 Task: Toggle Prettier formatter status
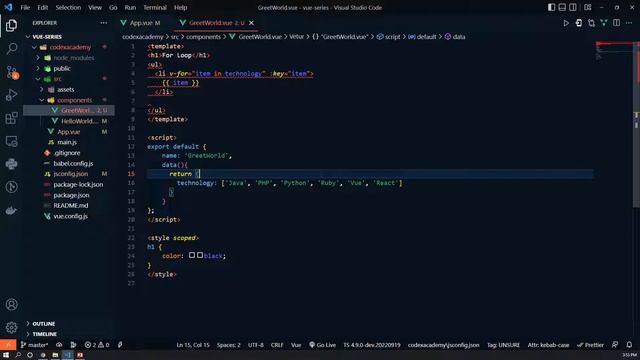(x=590, y=345)
